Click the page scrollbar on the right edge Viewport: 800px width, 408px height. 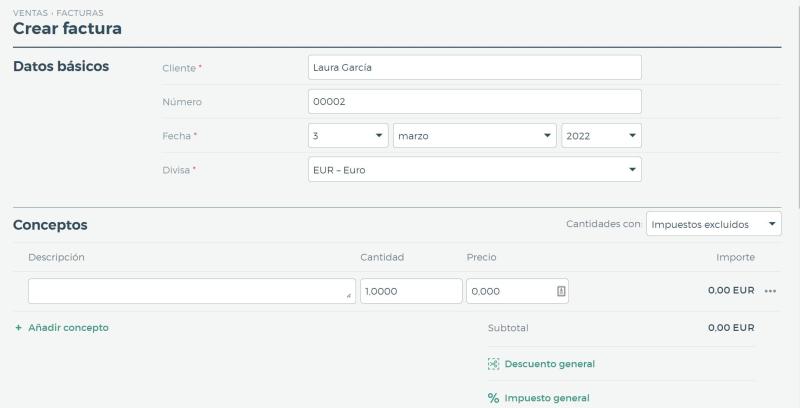[x=797, y=105]
